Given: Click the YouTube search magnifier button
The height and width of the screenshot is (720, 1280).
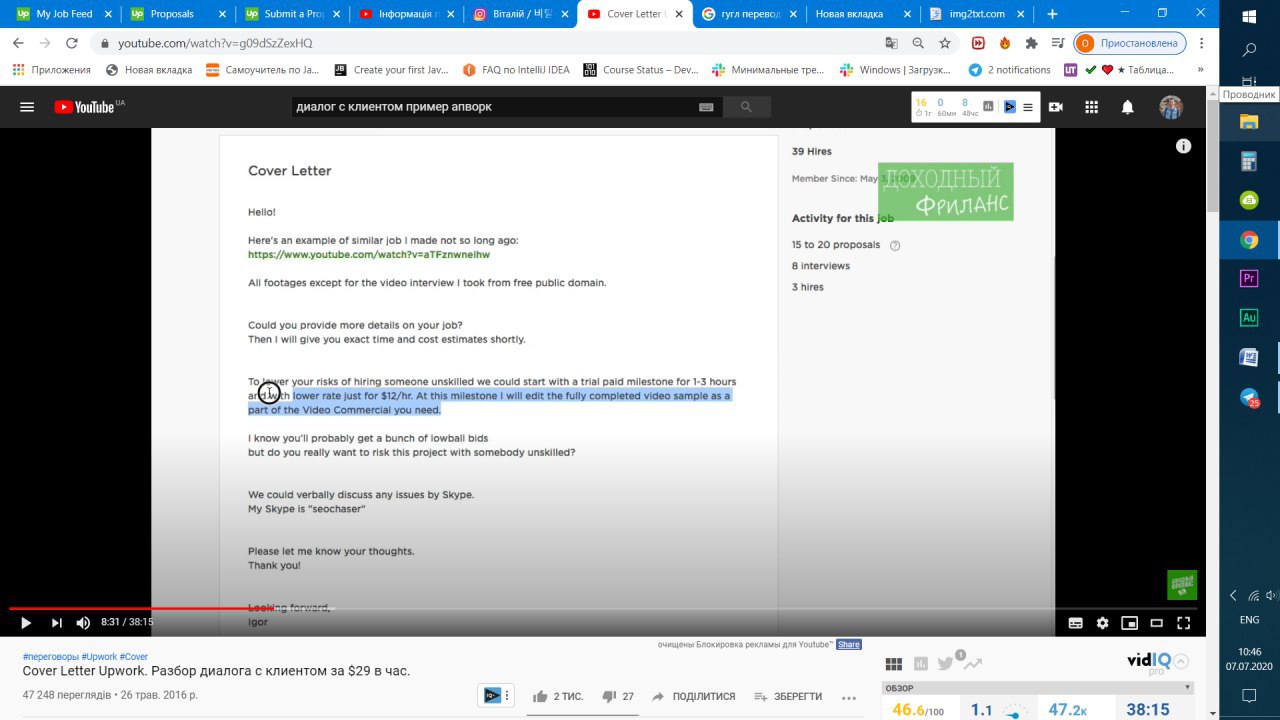Looking at the screenshot, I should pyautogui.click(x=746, y=107).
